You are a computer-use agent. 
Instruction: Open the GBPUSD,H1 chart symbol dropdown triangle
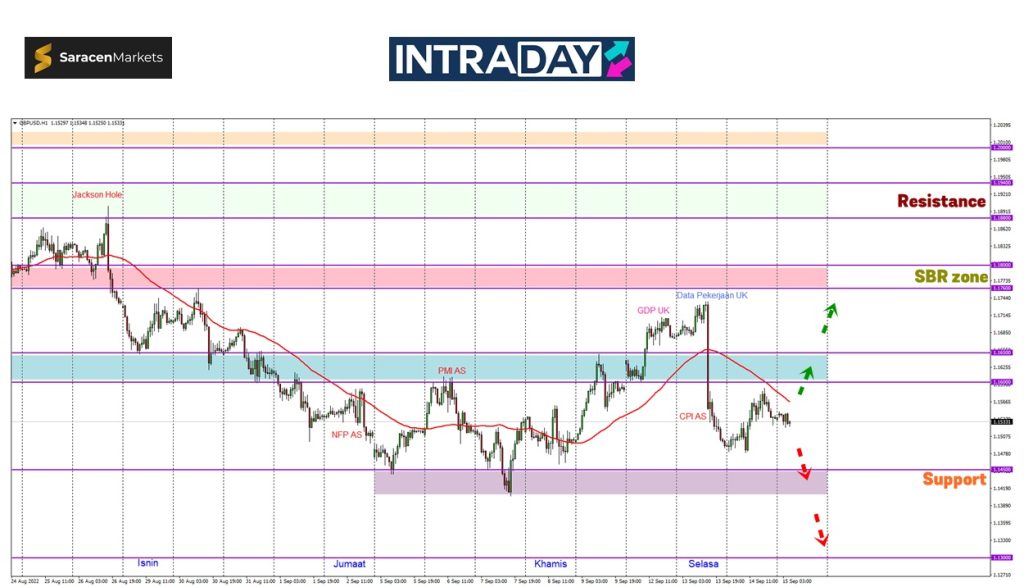tap(15, 123)
